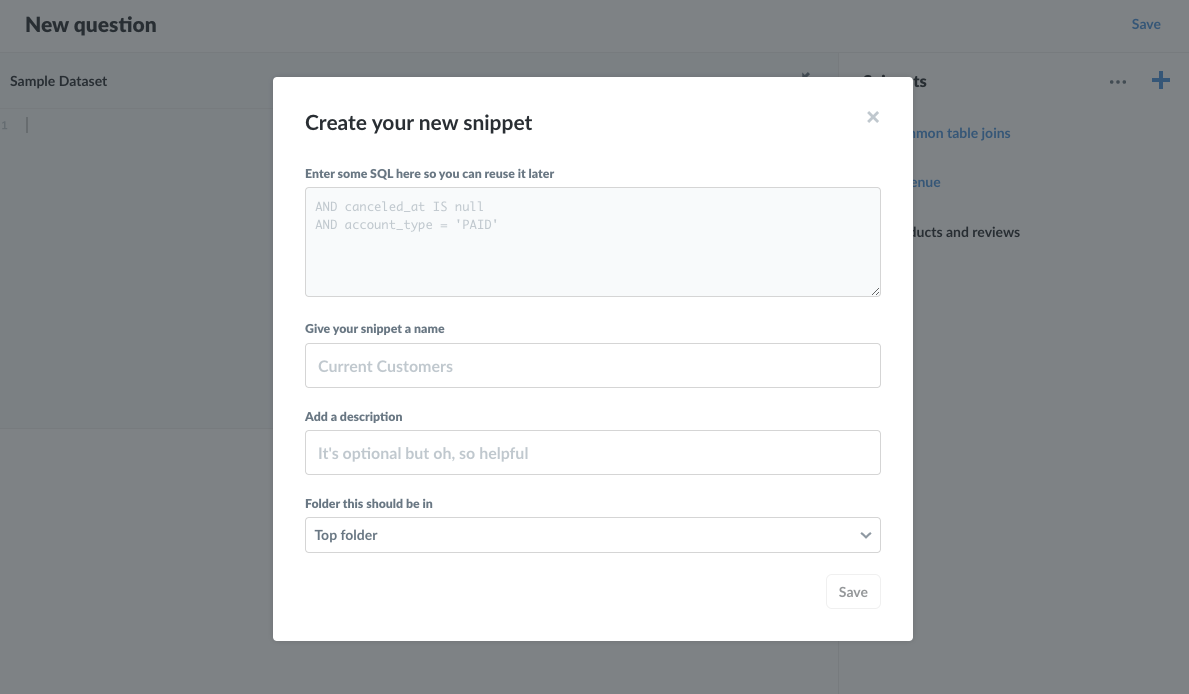Click the chevron on the folder selector
Screen dimensions: 1189x694
tap(865, 535)
